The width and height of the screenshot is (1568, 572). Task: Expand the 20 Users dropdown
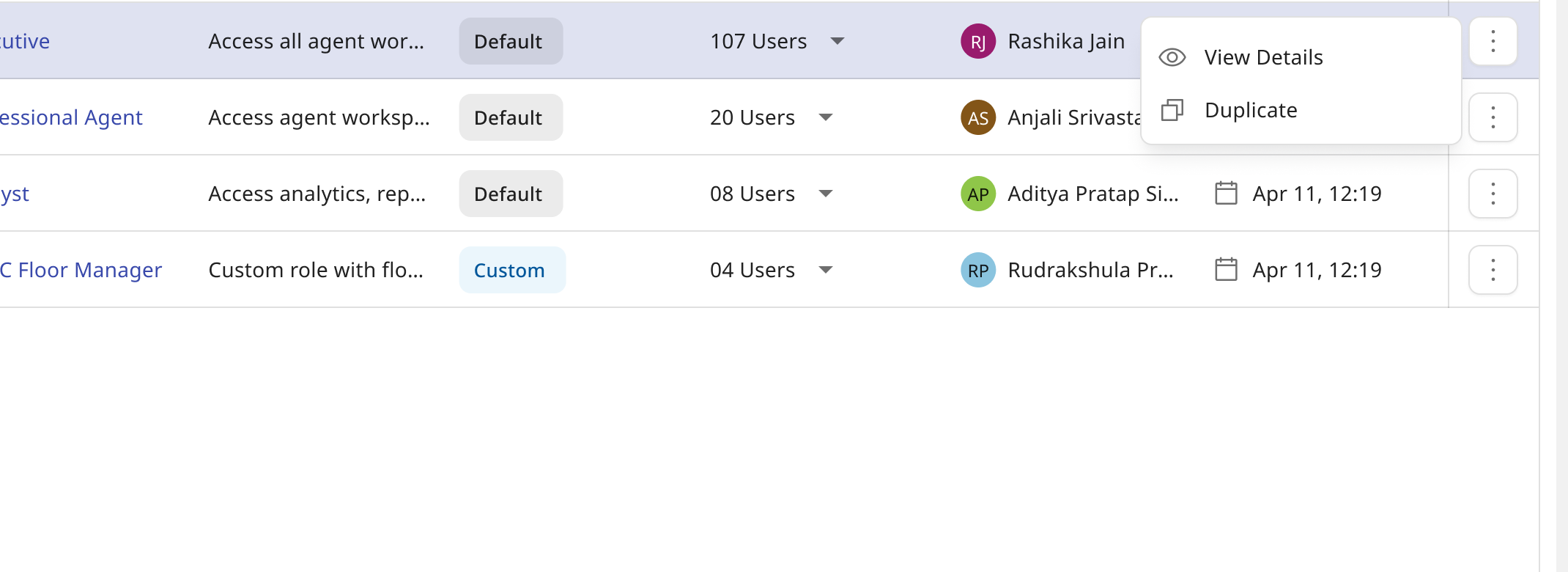click(826, 117)
